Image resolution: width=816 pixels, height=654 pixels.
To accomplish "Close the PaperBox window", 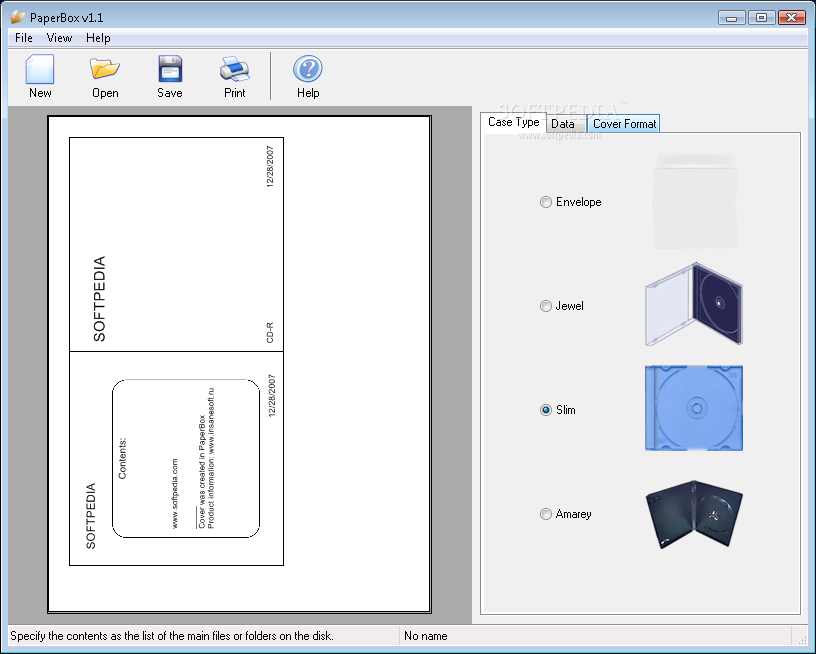I will 792,18.
